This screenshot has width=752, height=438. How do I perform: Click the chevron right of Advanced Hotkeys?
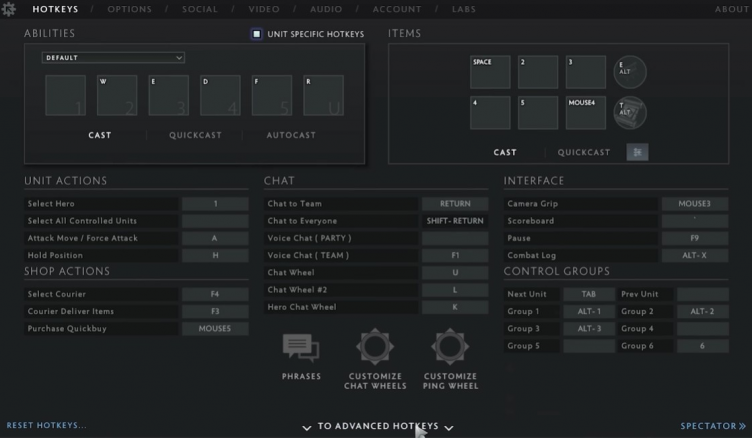[449, 427]
